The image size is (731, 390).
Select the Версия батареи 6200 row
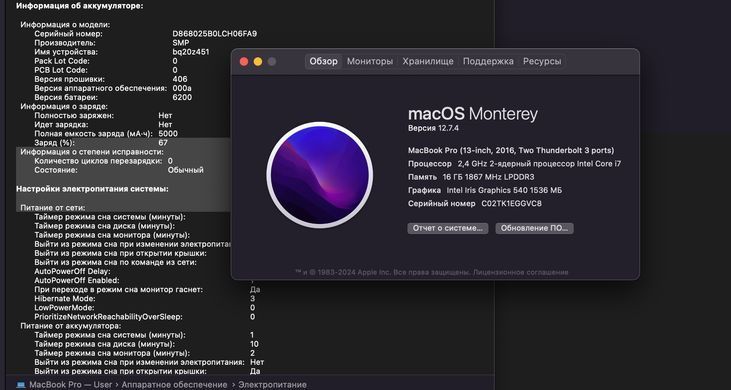[x=113, y=97]
